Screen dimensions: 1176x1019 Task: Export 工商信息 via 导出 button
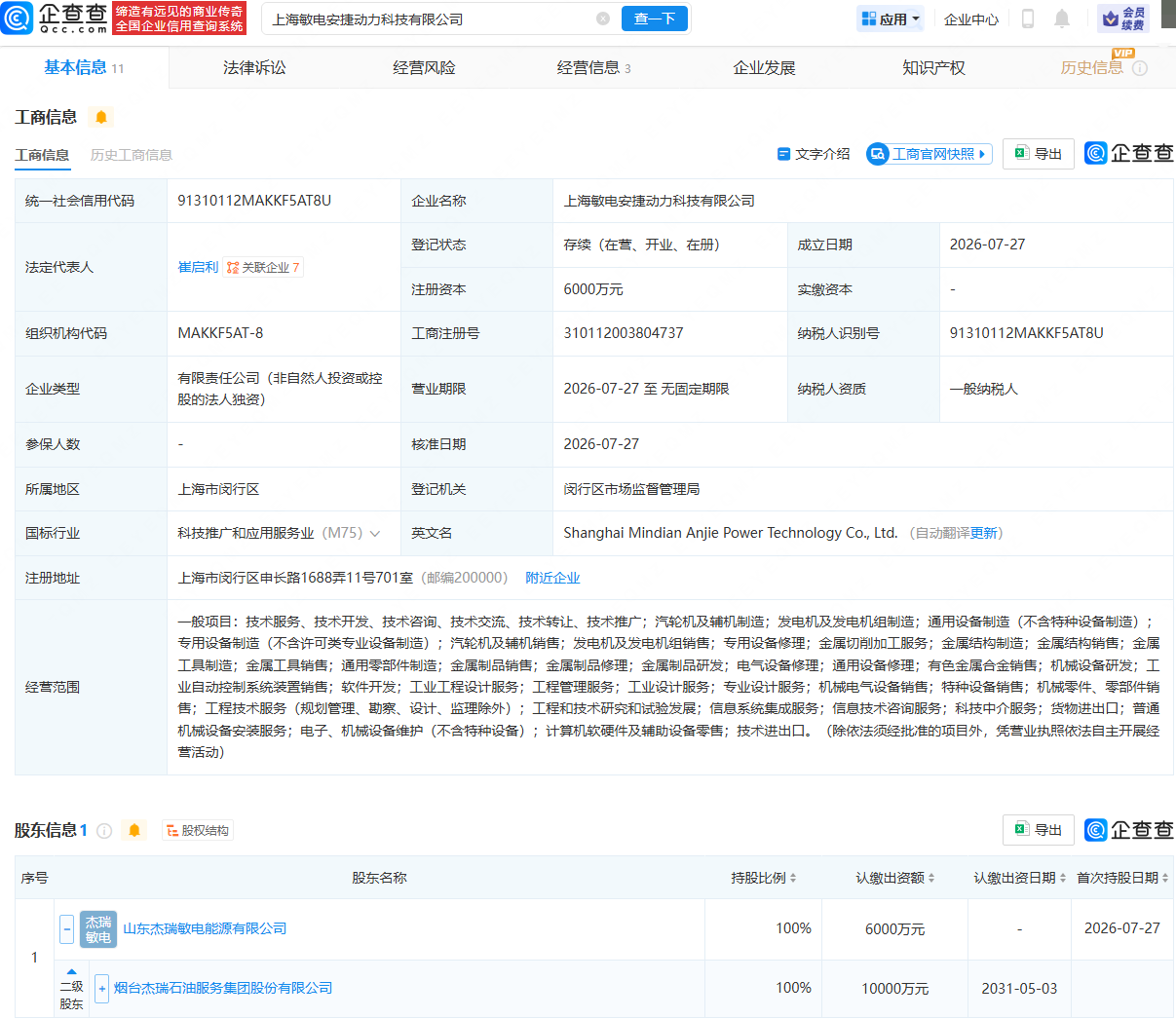[x=1039, y=154]
